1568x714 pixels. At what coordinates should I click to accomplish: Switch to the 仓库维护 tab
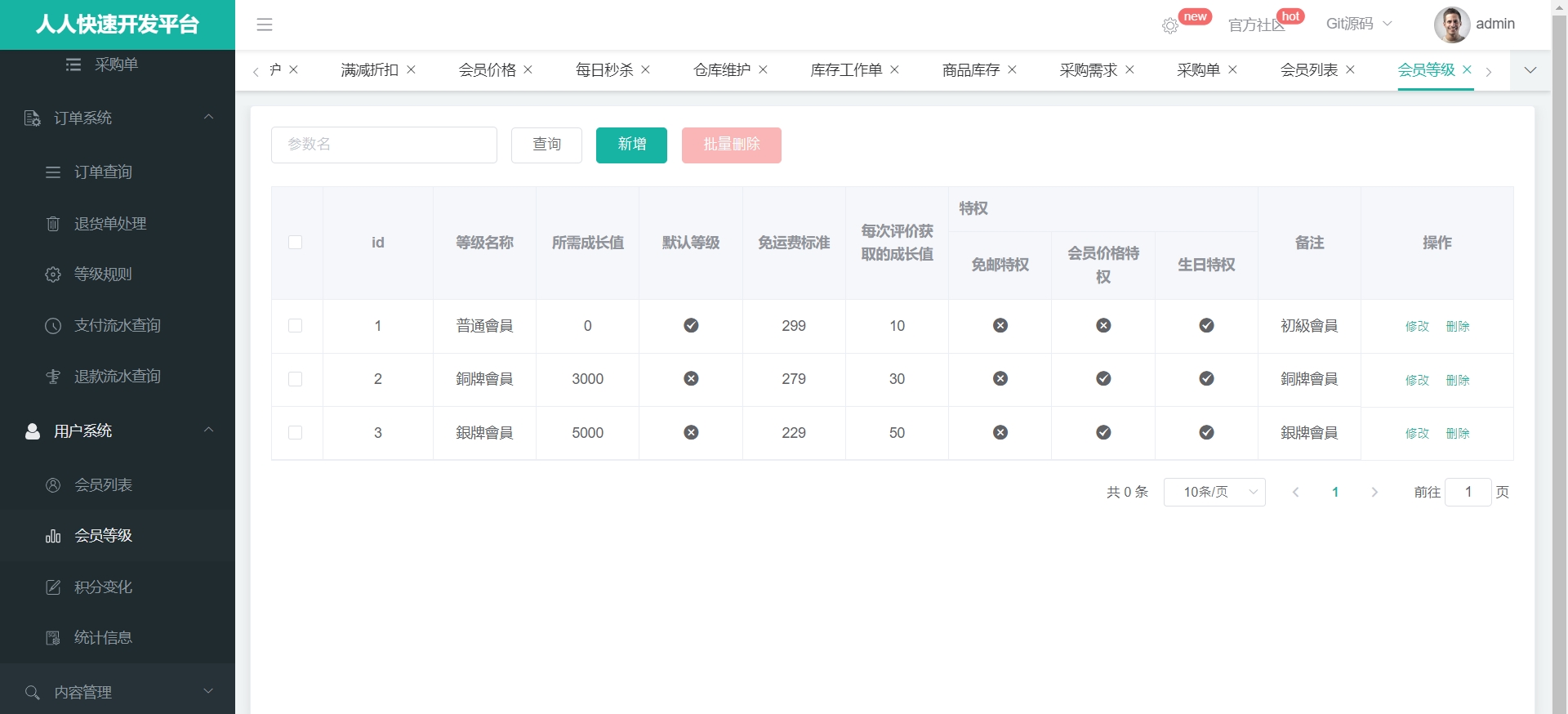(722, 70)
